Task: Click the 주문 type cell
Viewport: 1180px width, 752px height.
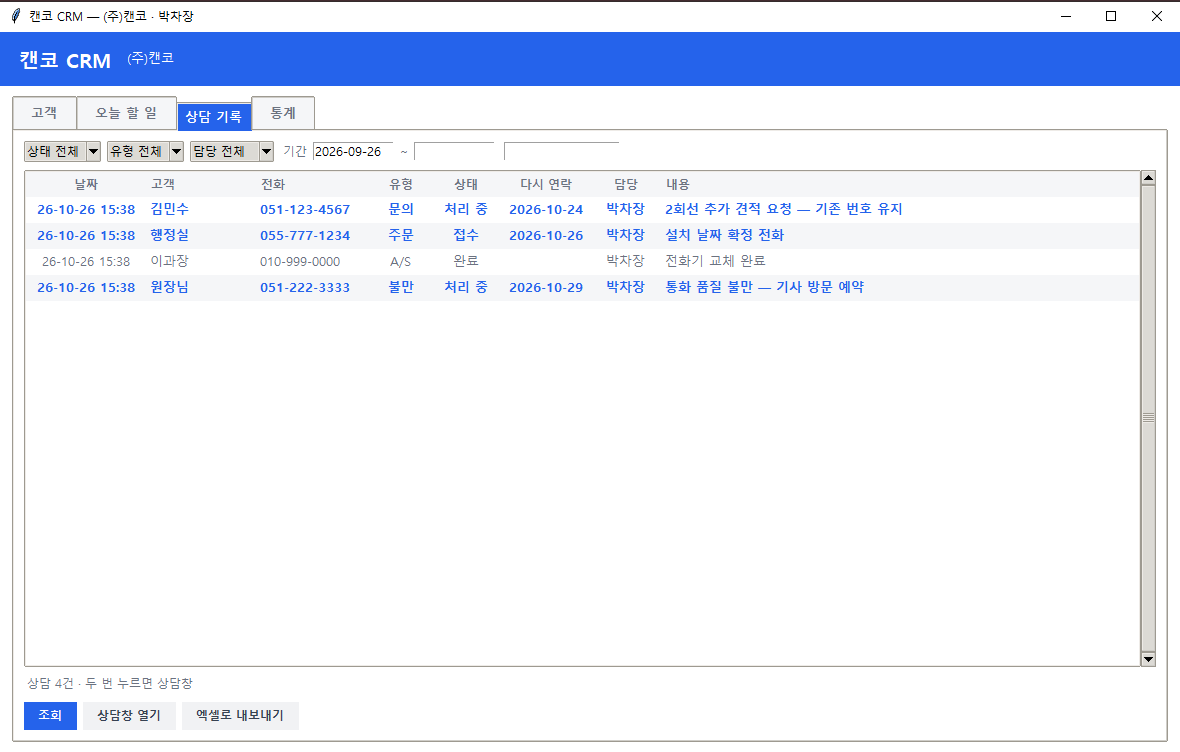Action: pos(400,236)
